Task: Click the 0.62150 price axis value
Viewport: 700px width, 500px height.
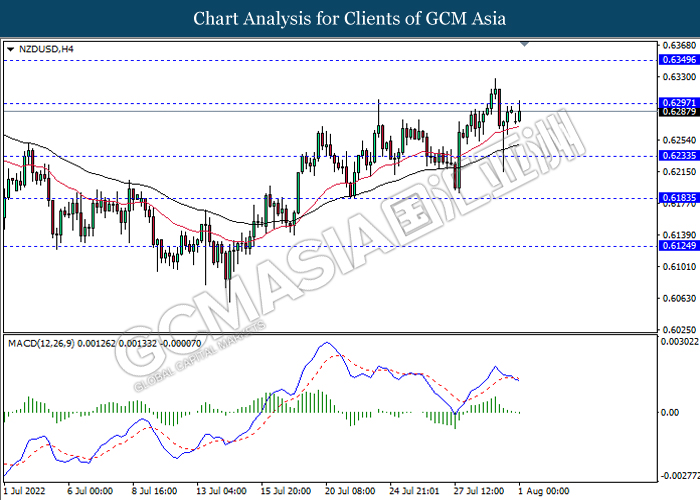Action: pos(679,172)
